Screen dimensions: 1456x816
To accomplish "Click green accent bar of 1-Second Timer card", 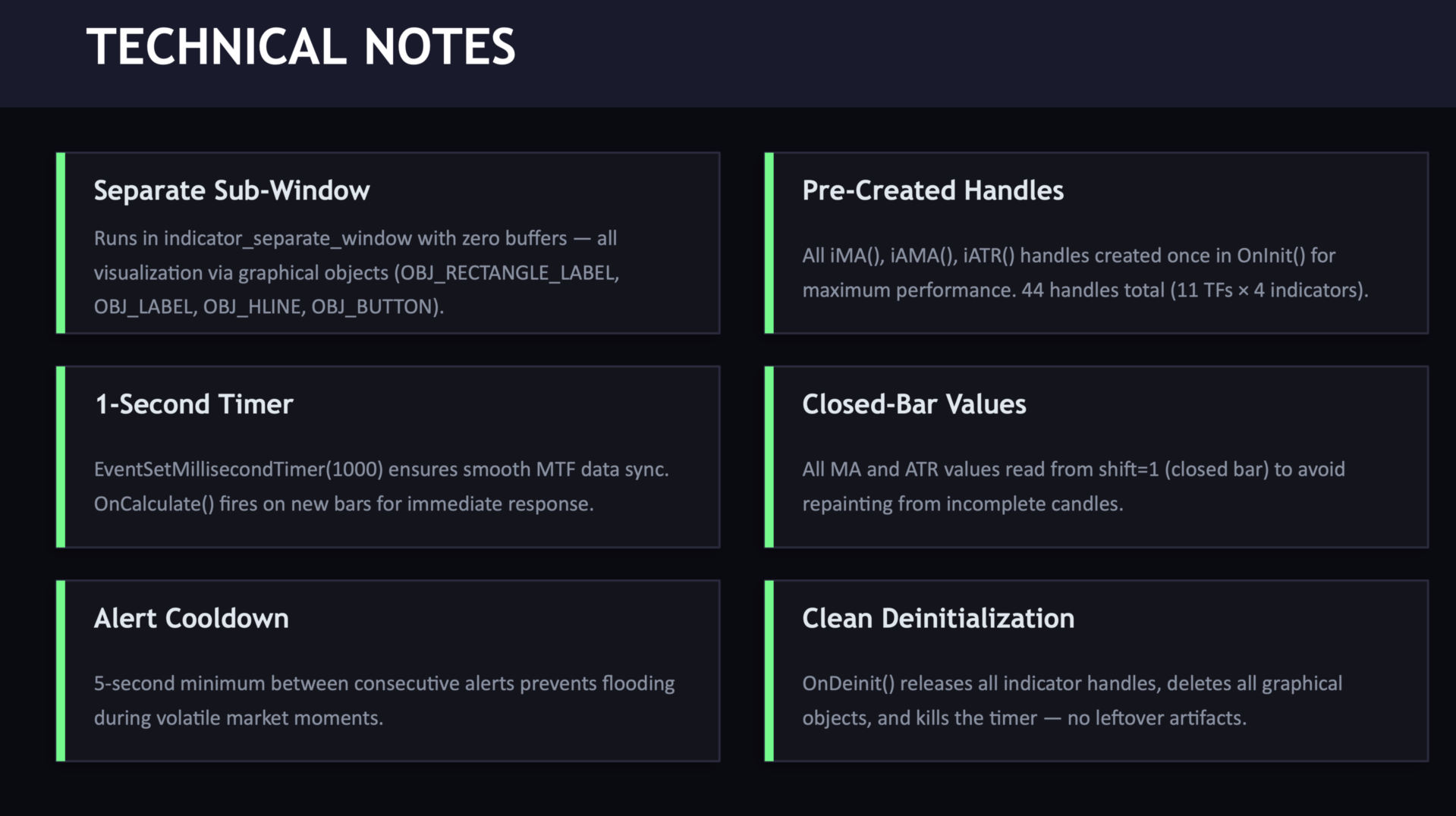I will click(61, 457).
